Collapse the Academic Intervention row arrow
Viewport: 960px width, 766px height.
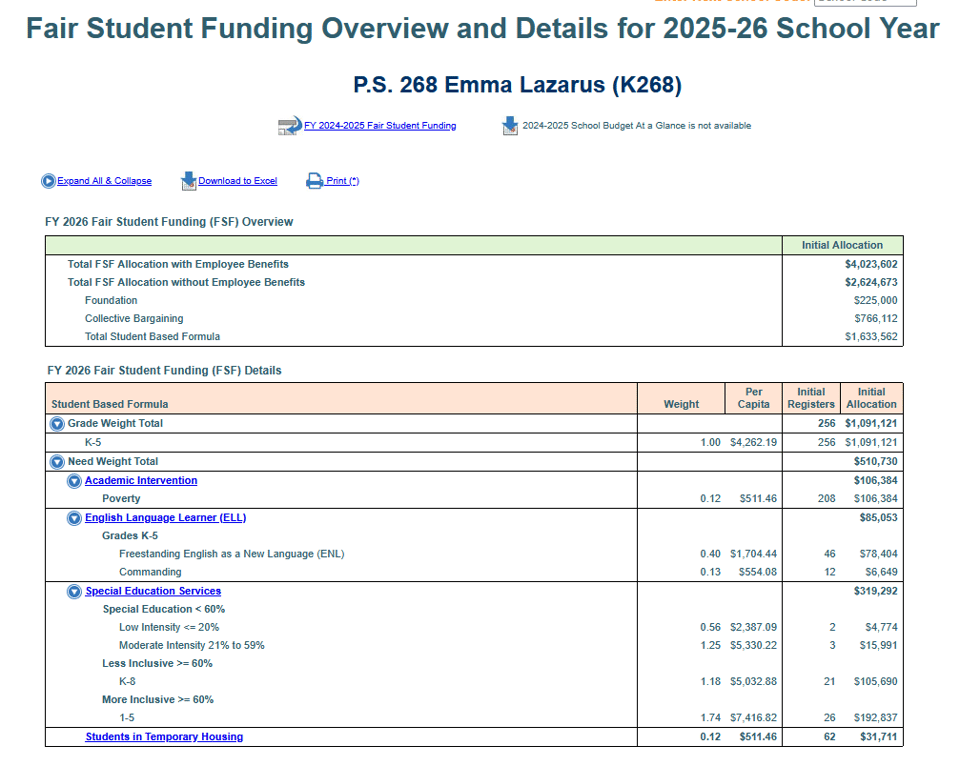pyautogui.click(x=74, y=481)
